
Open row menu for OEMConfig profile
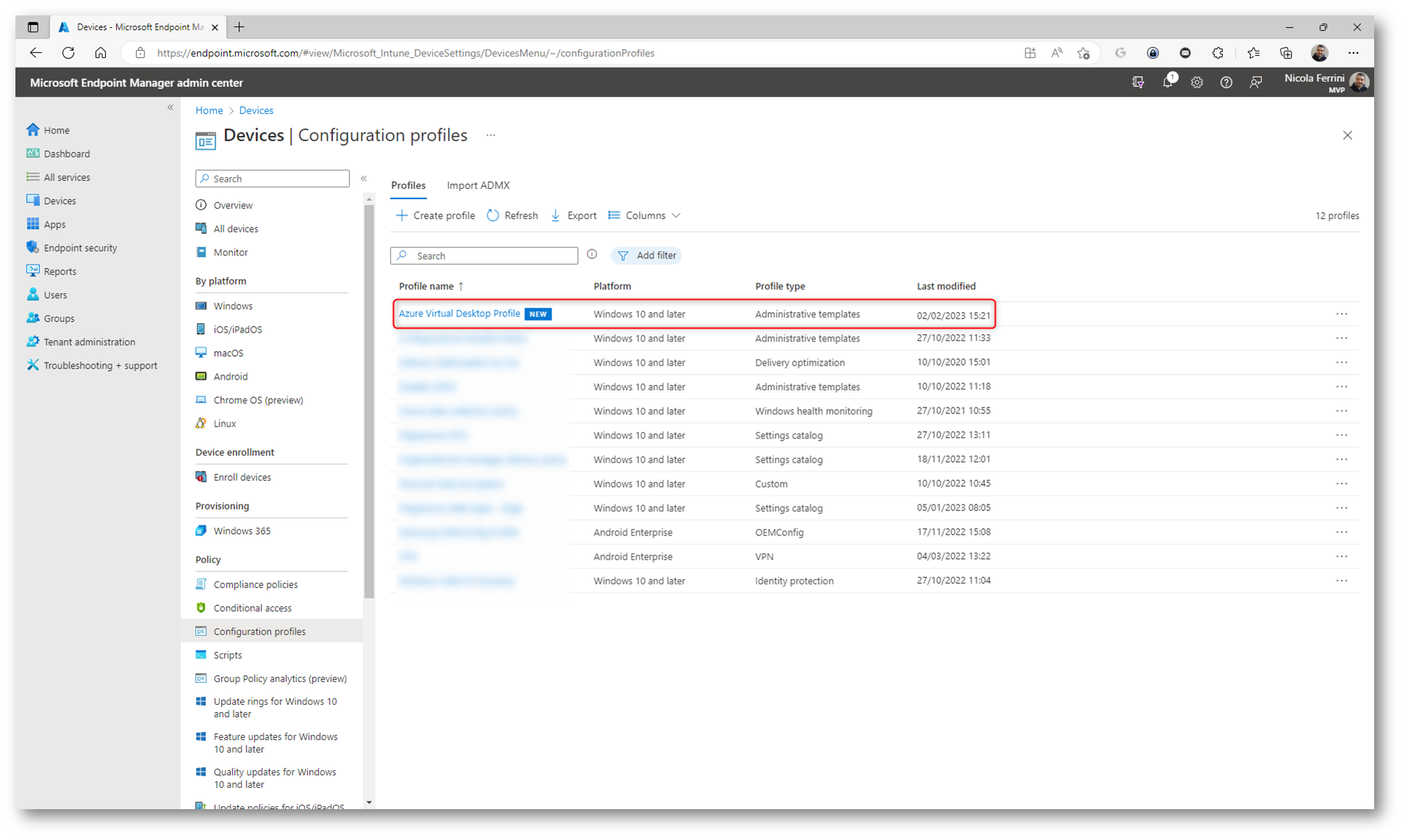[x=1342, y=532]
